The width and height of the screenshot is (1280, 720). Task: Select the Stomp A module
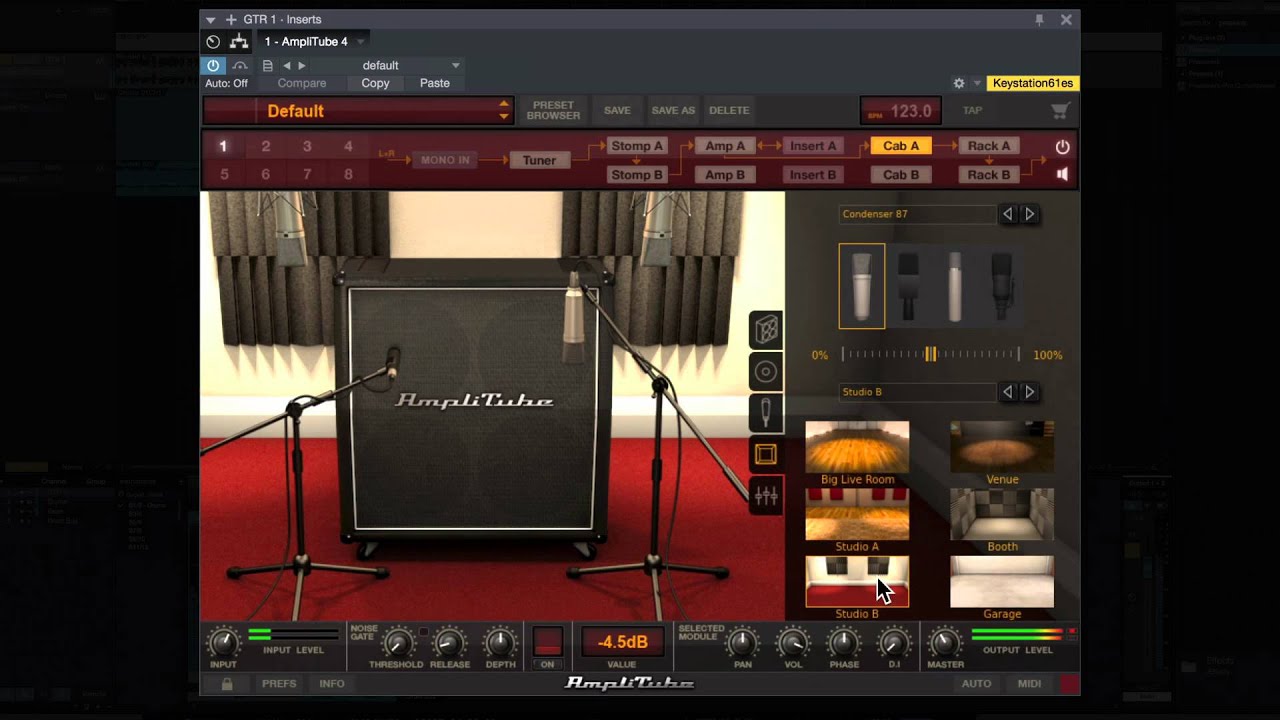(637, 146)
